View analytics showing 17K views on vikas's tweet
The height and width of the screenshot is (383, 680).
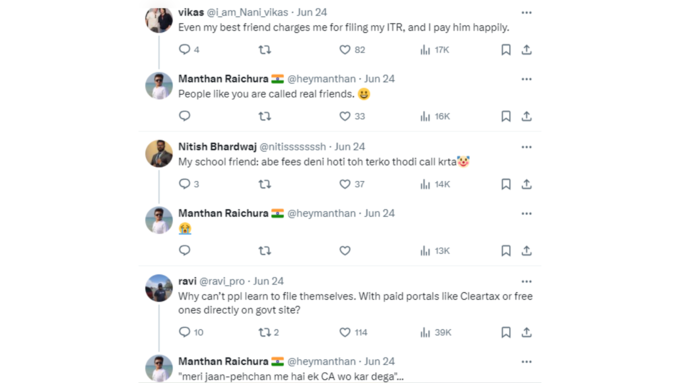(x=435, y=50)
